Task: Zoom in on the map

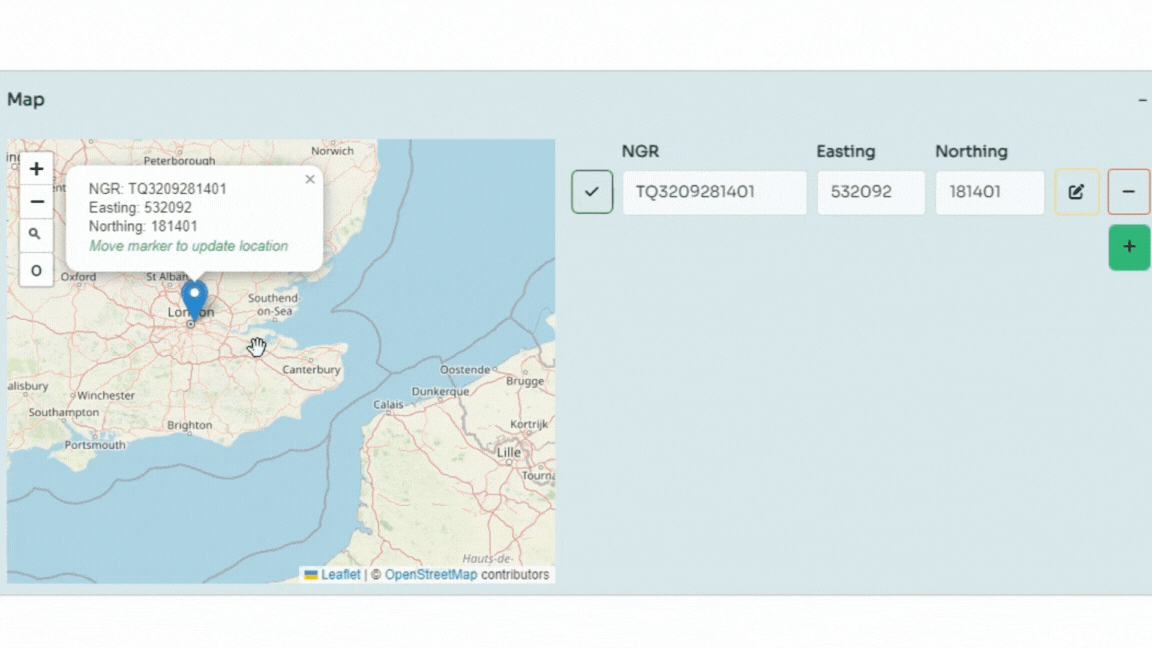Action: pos(36,169)
